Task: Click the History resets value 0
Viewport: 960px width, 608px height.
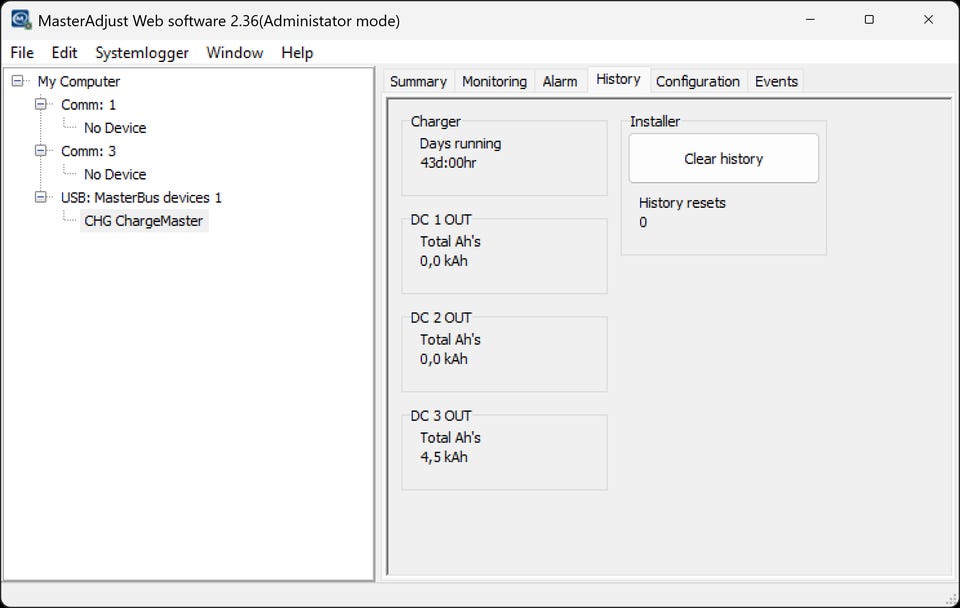Action: pyautogui.click(x=643, y=222)
